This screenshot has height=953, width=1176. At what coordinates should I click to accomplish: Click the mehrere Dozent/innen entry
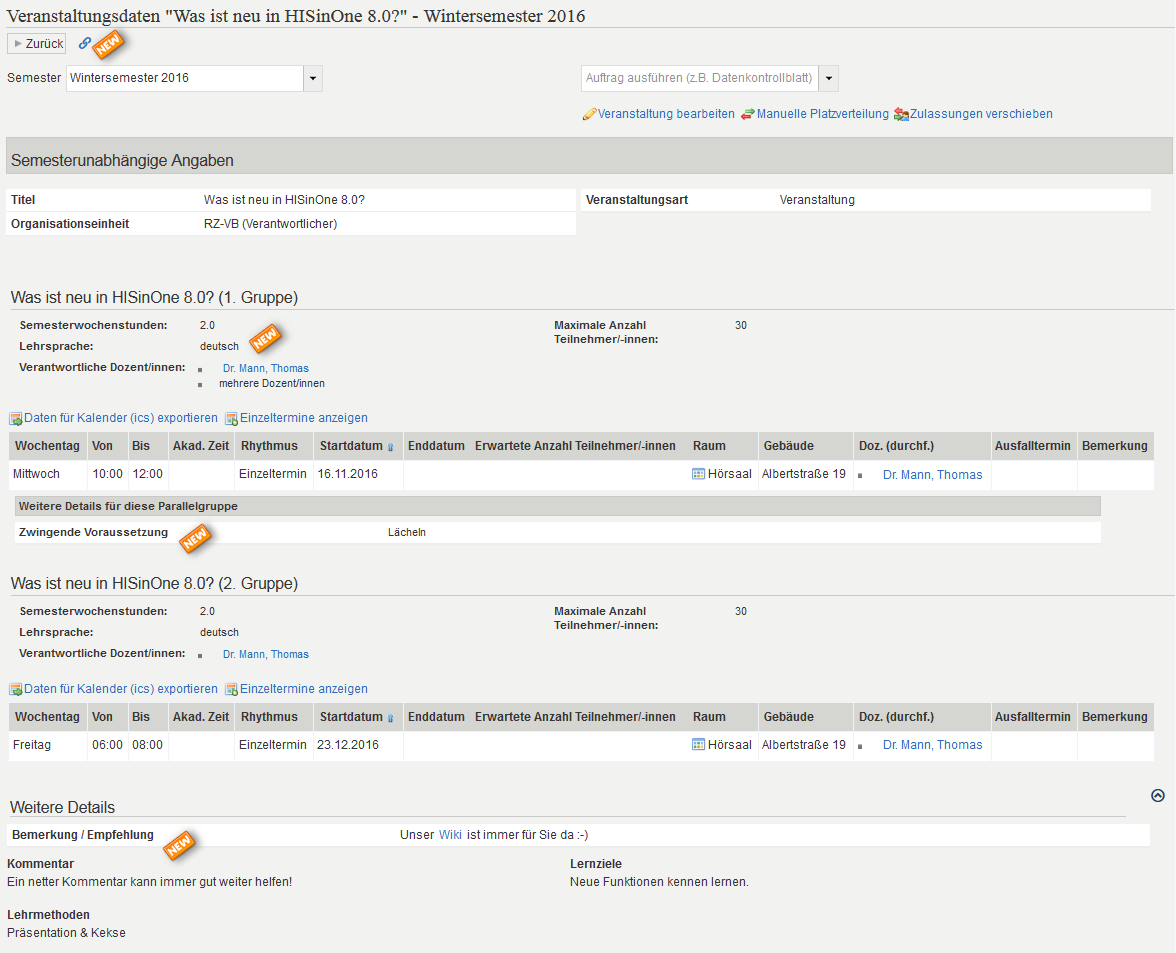coord(272,383)
